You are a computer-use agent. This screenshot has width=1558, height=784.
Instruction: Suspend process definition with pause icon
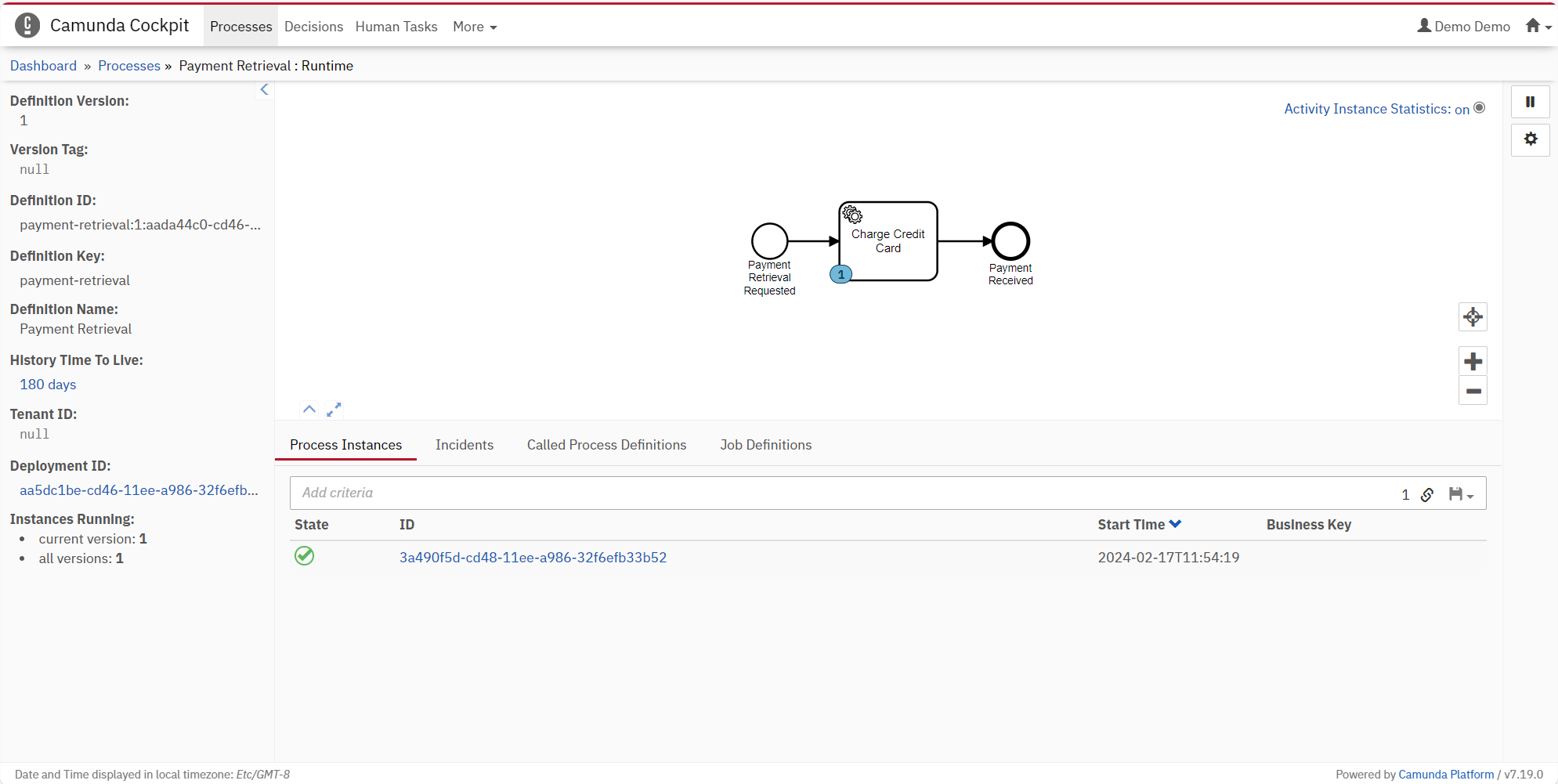[x=1530, y=102]
